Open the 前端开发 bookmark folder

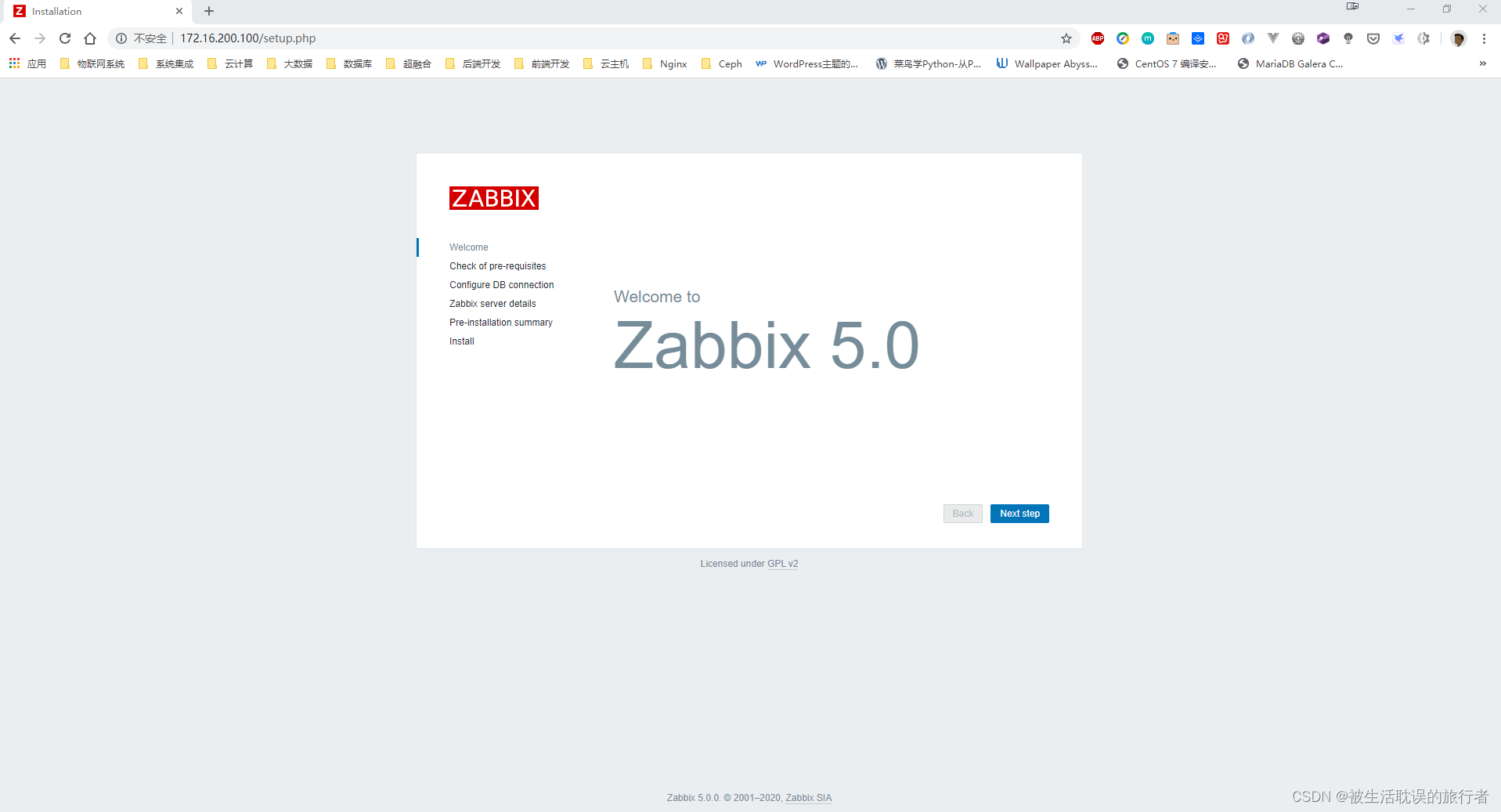(542, 63)
